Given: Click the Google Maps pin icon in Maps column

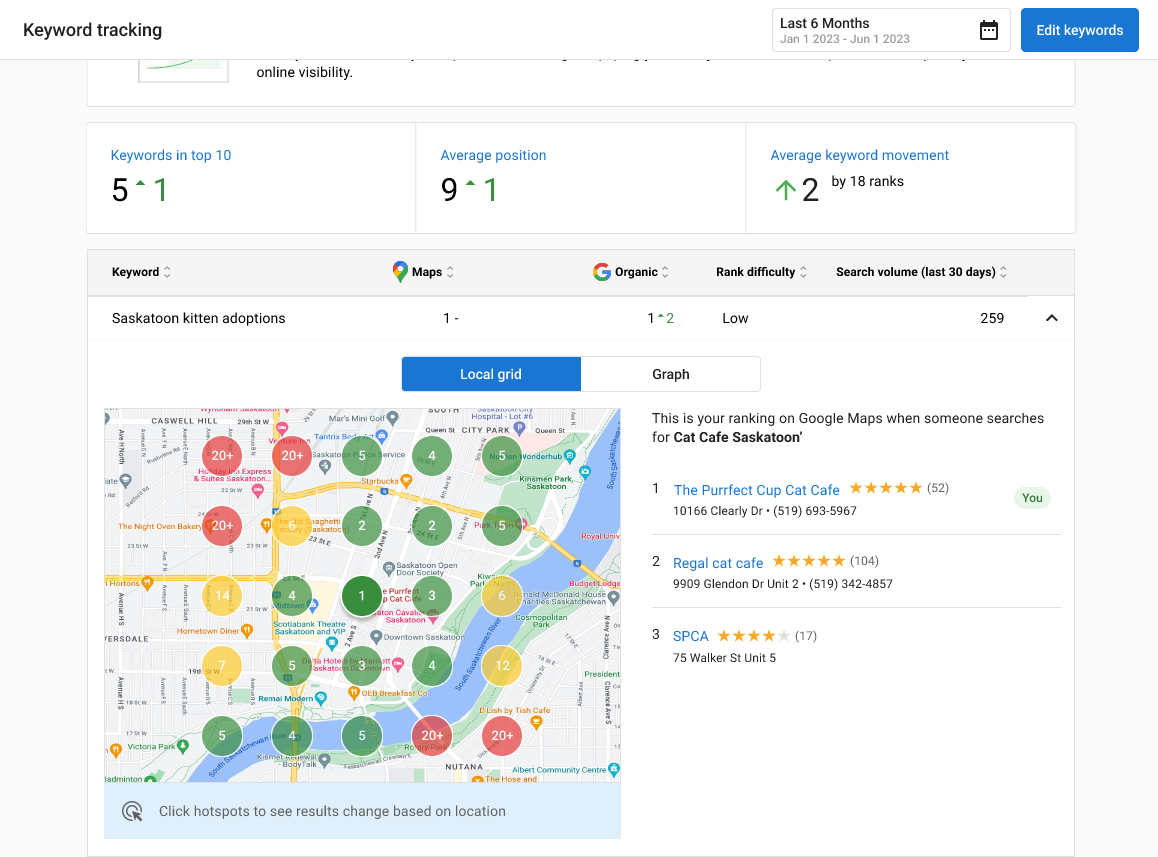Looking at the screenshot, I should 399,271.
